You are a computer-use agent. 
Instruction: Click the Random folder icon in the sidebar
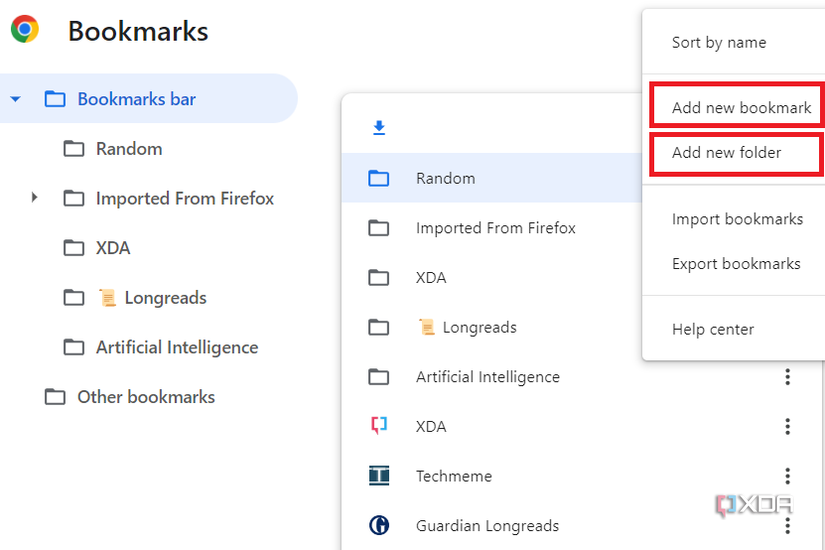tap(74, 149)
